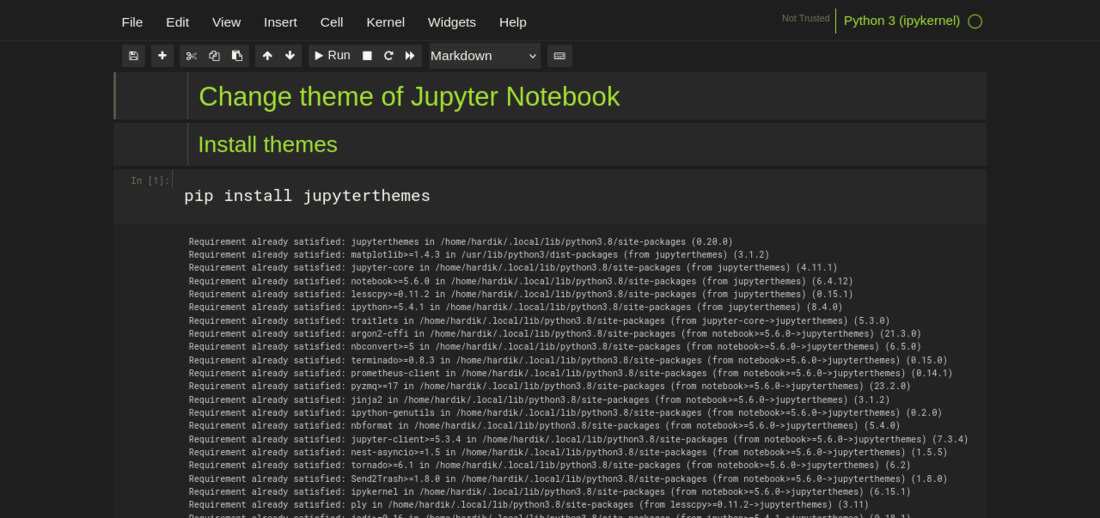Viewport: 1100px width, 518px height.
Task: Click the output line mentioning Send2Trash>=1.8.0
Action: pos(568,479)
